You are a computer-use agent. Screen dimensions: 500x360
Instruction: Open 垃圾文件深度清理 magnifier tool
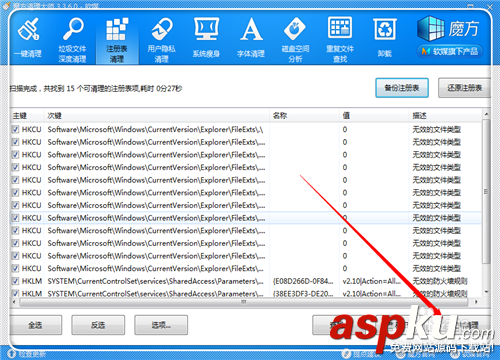point(72,39)
